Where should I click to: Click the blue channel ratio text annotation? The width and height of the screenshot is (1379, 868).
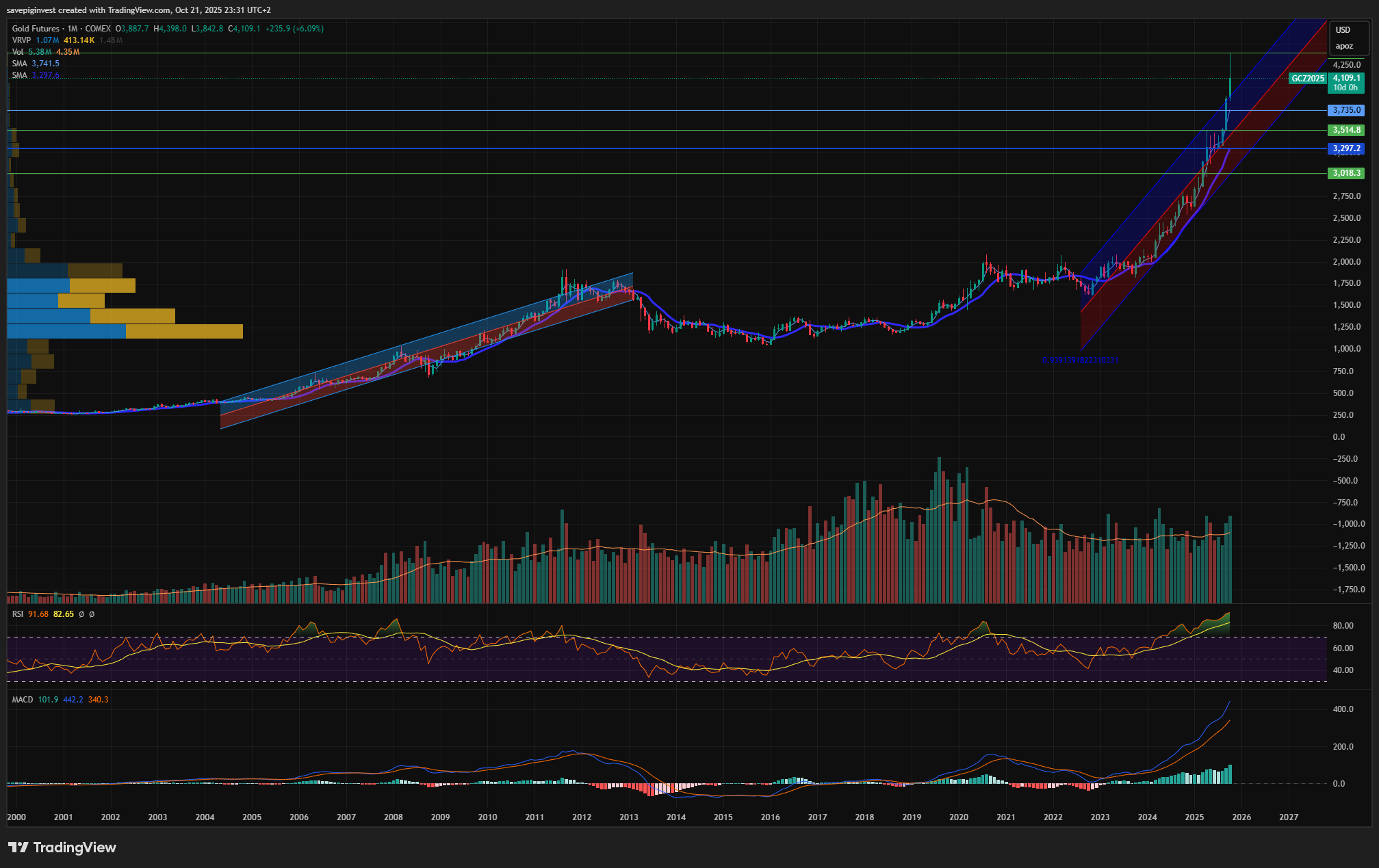[x=1080, y=360]
